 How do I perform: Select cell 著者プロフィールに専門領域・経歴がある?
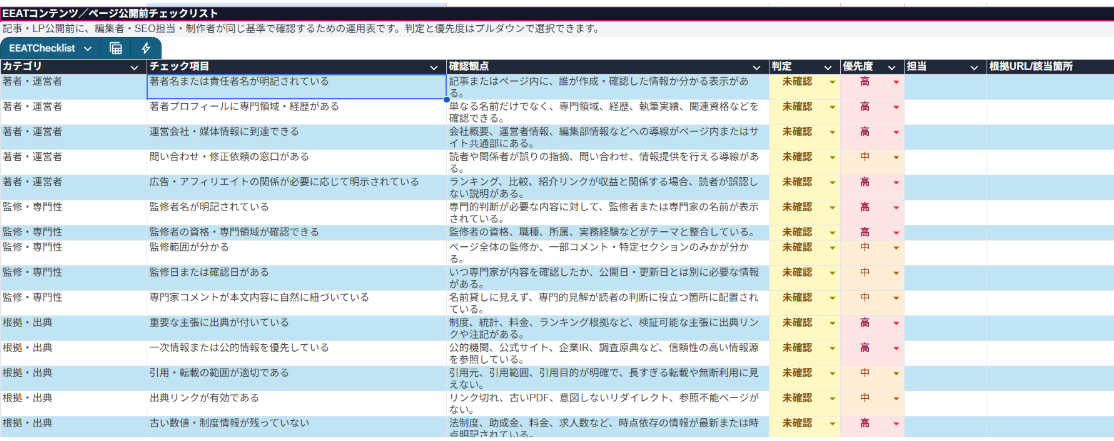[296, 112]
